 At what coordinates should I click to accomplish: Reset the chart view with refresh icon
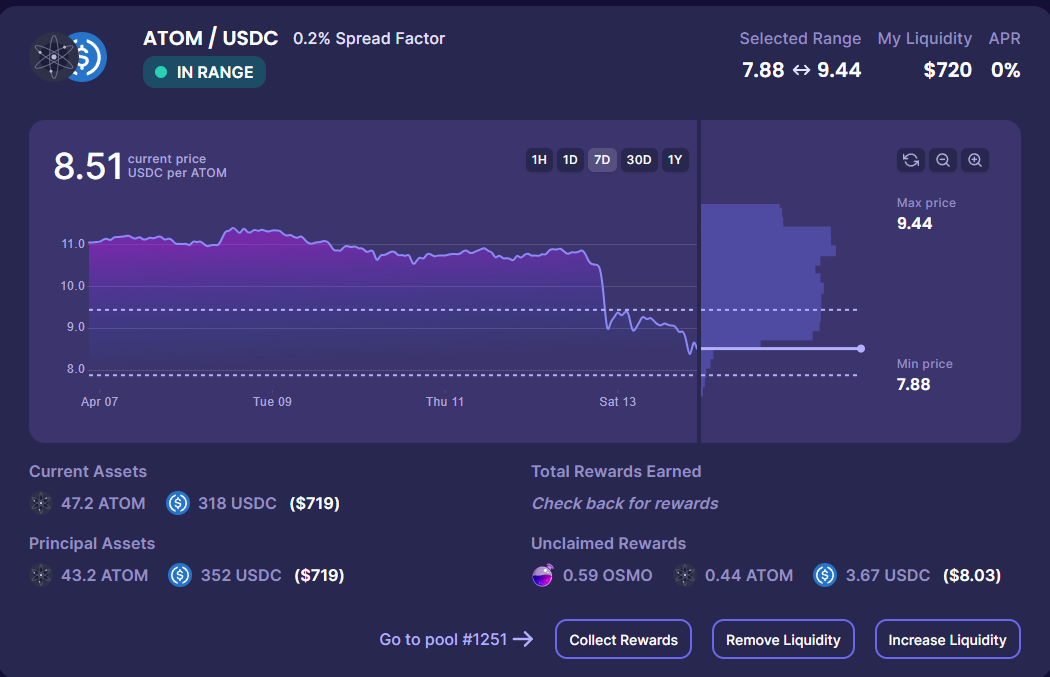[911, 160]
